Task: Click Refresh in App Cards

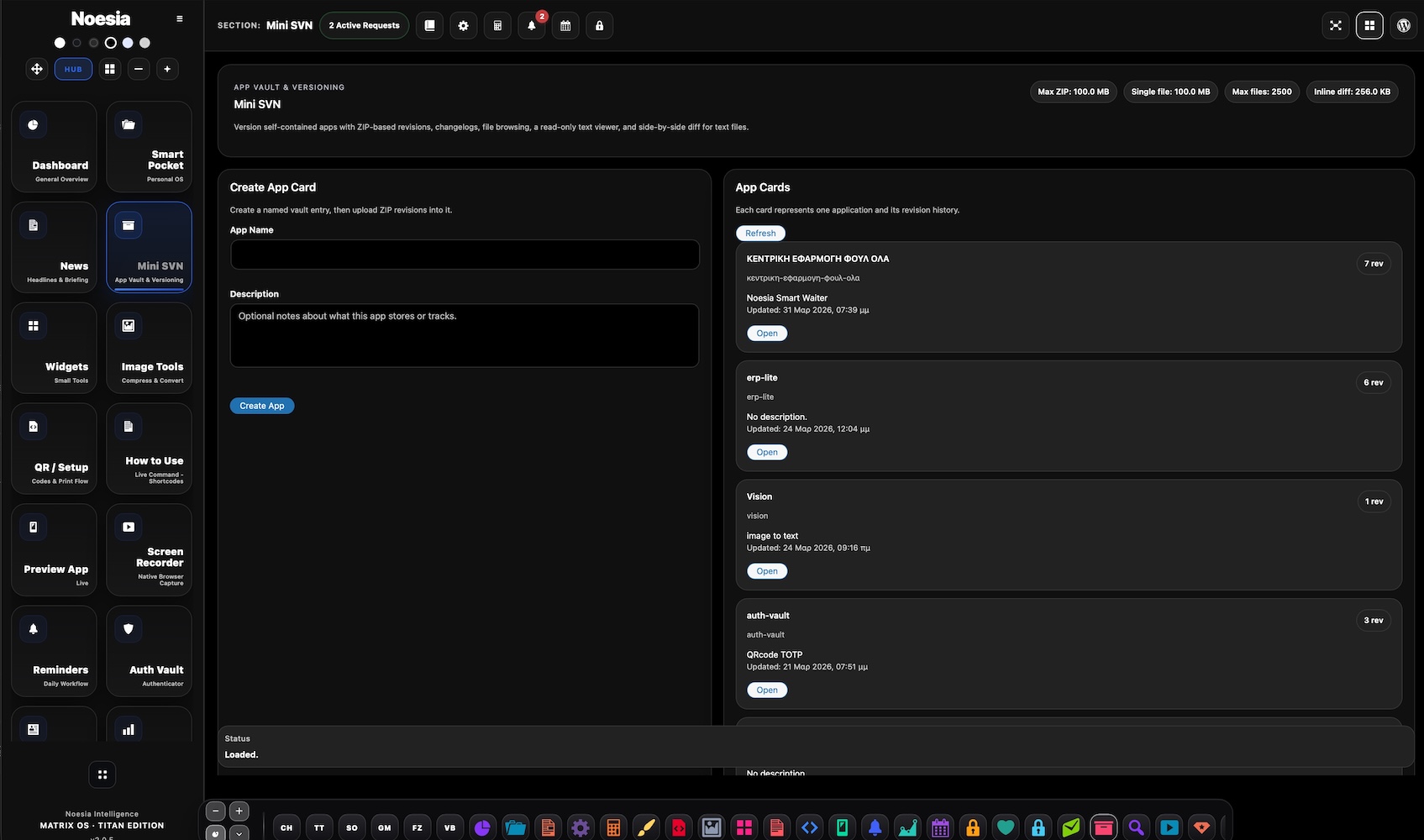Action: click(760, 234)
